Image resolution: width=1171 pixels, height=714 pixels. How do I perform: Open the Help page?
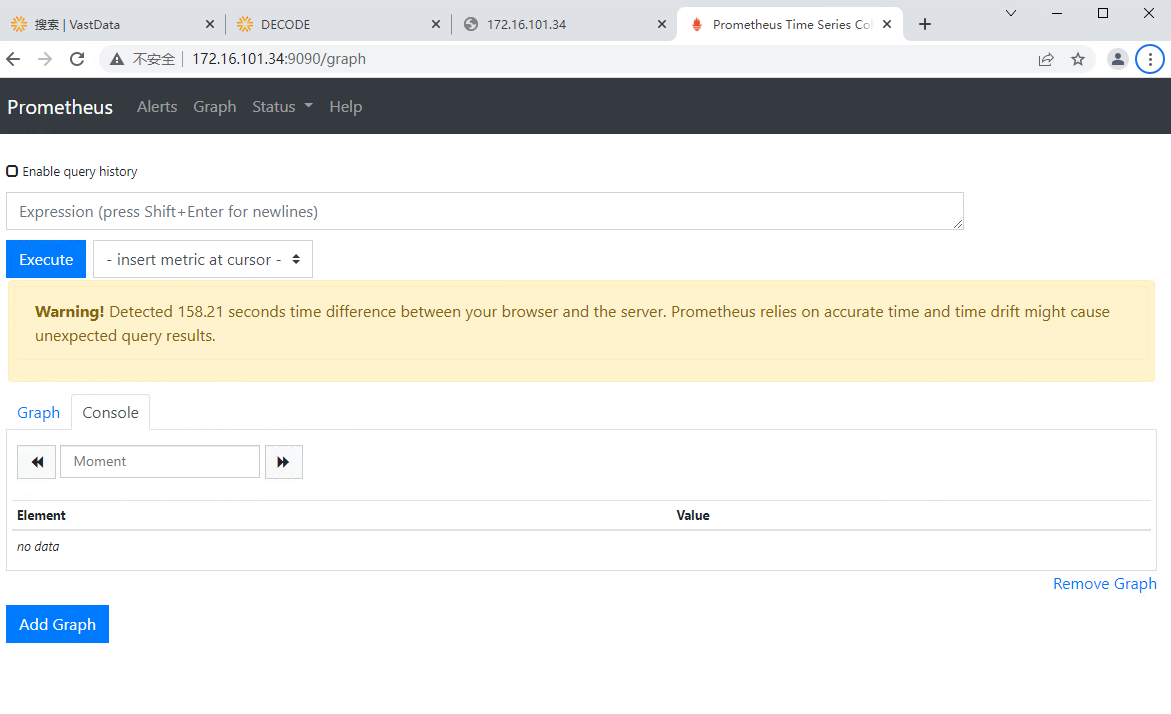[346, 107]
